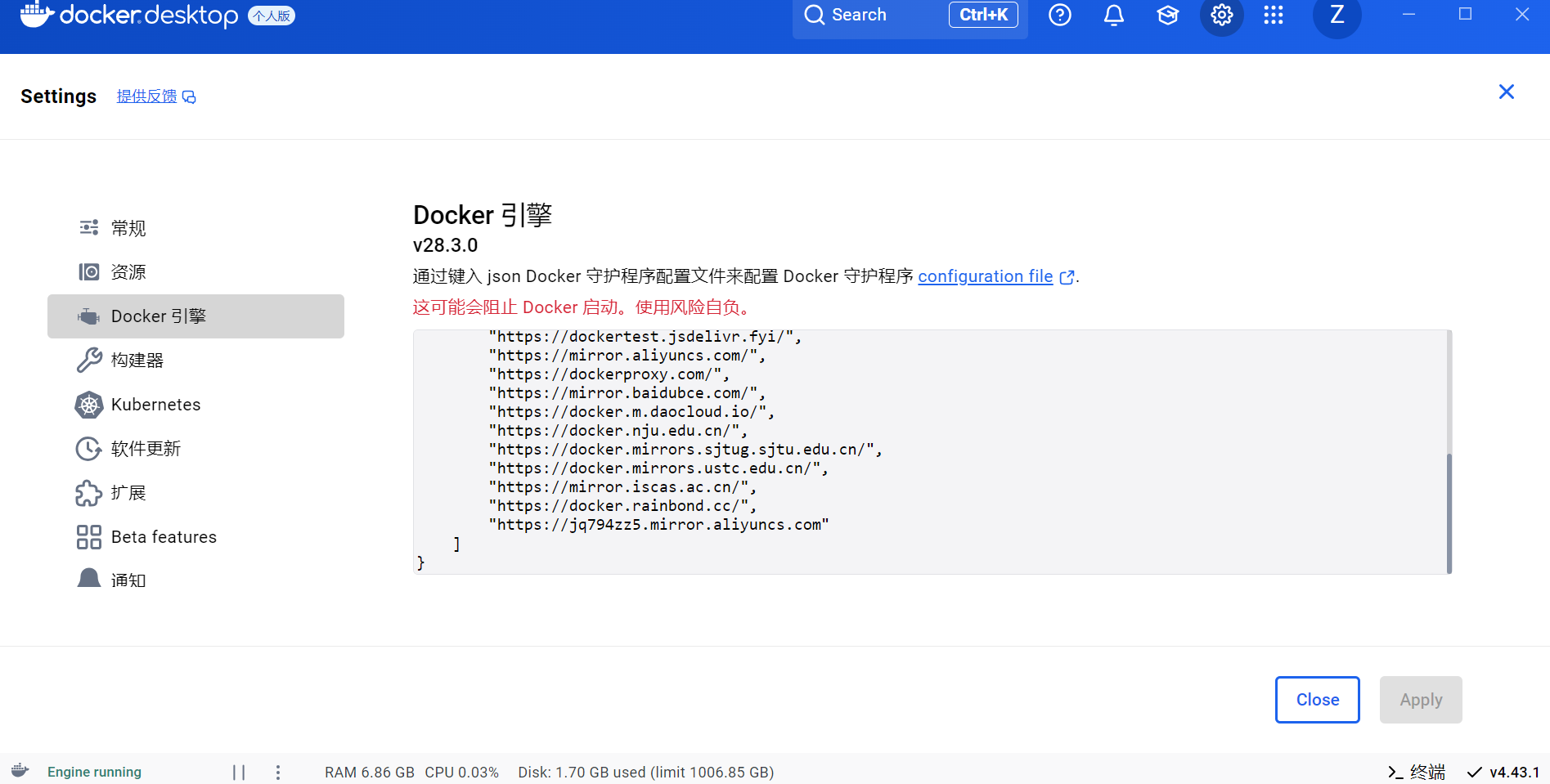Viewport: 1550px width, 784px height.
Task: Select the 软件更新 software updates tab
Action: (x=195, y=449)
